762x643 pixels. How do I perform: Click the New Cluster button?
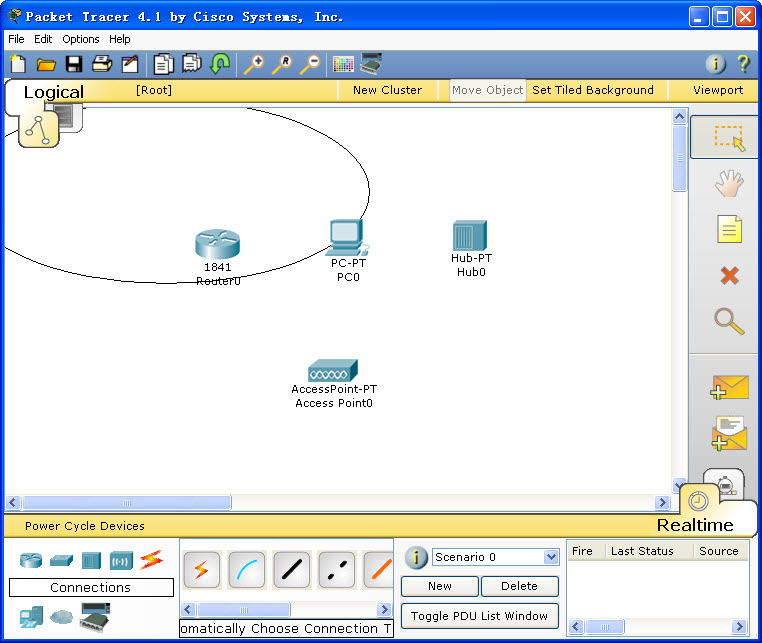click(387, 90)
